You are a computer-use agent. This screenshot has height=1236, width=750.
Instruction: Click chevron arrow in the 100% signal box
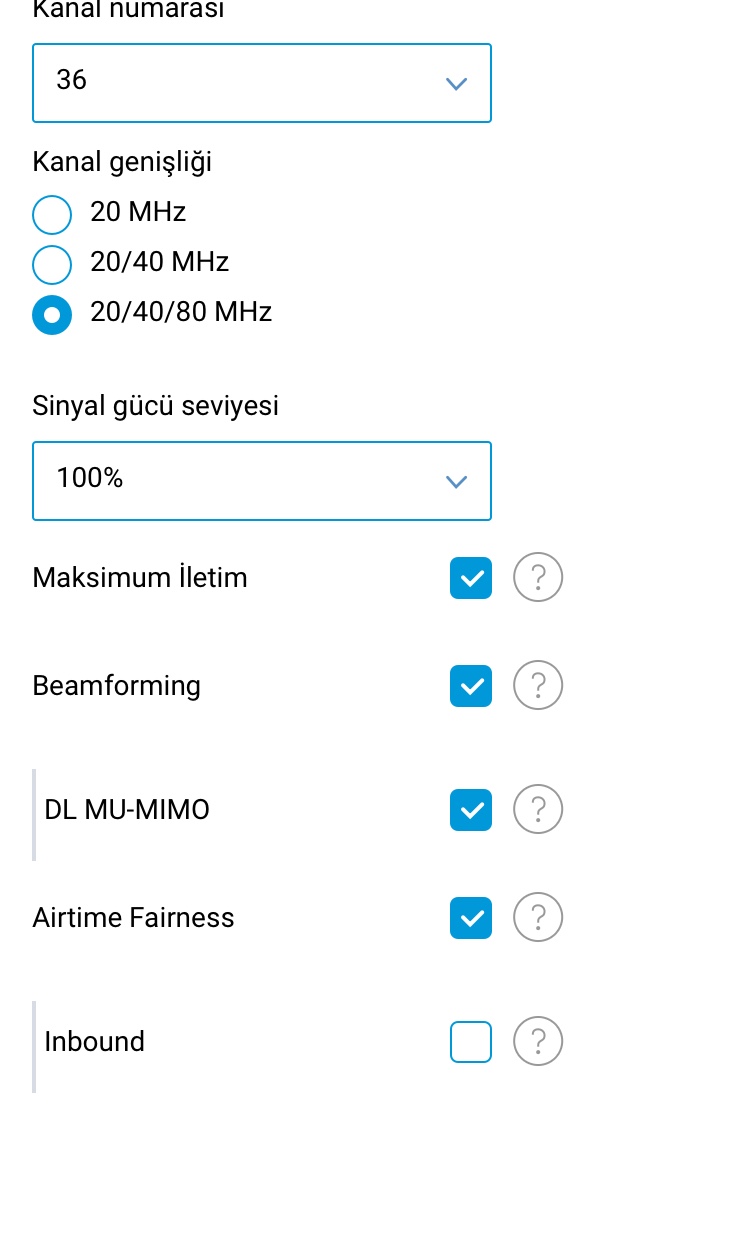click(456, 482)
